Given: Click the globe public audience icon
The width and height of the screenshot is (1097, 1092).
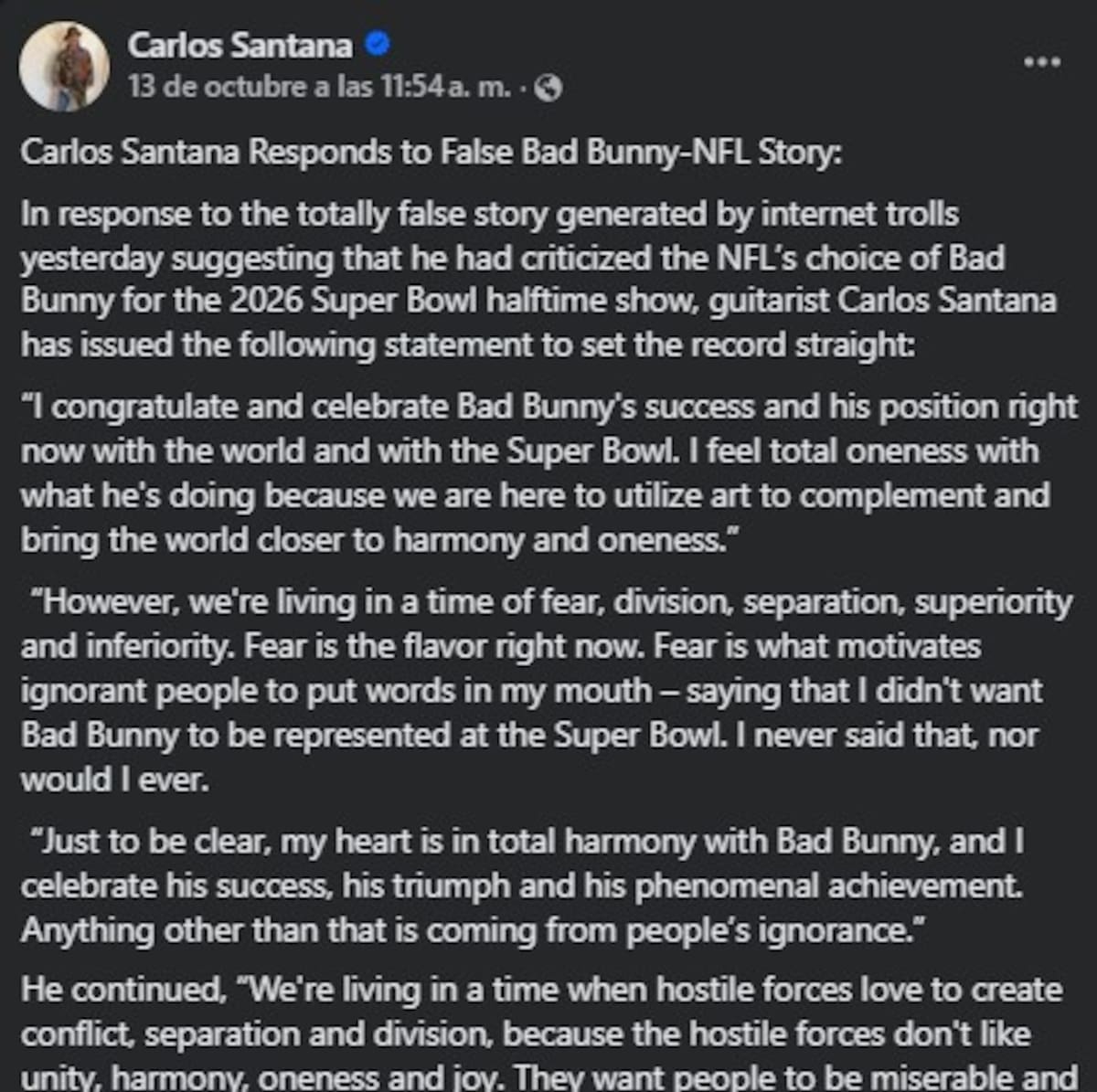Looking at the screenshot, I should [548, 88].
